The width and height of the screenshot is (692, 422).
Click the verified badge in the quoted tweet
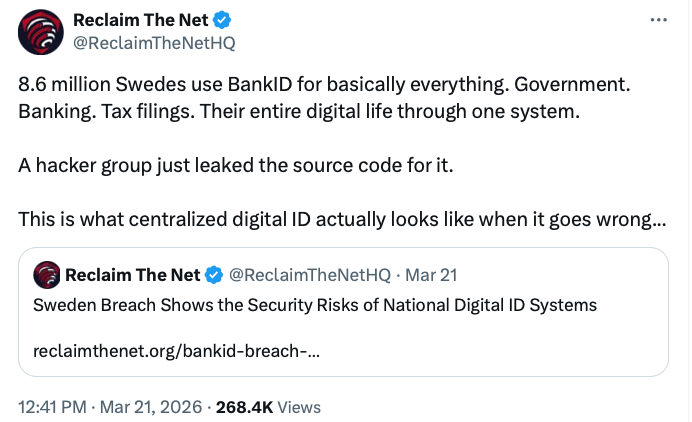[x=214, y=275]
